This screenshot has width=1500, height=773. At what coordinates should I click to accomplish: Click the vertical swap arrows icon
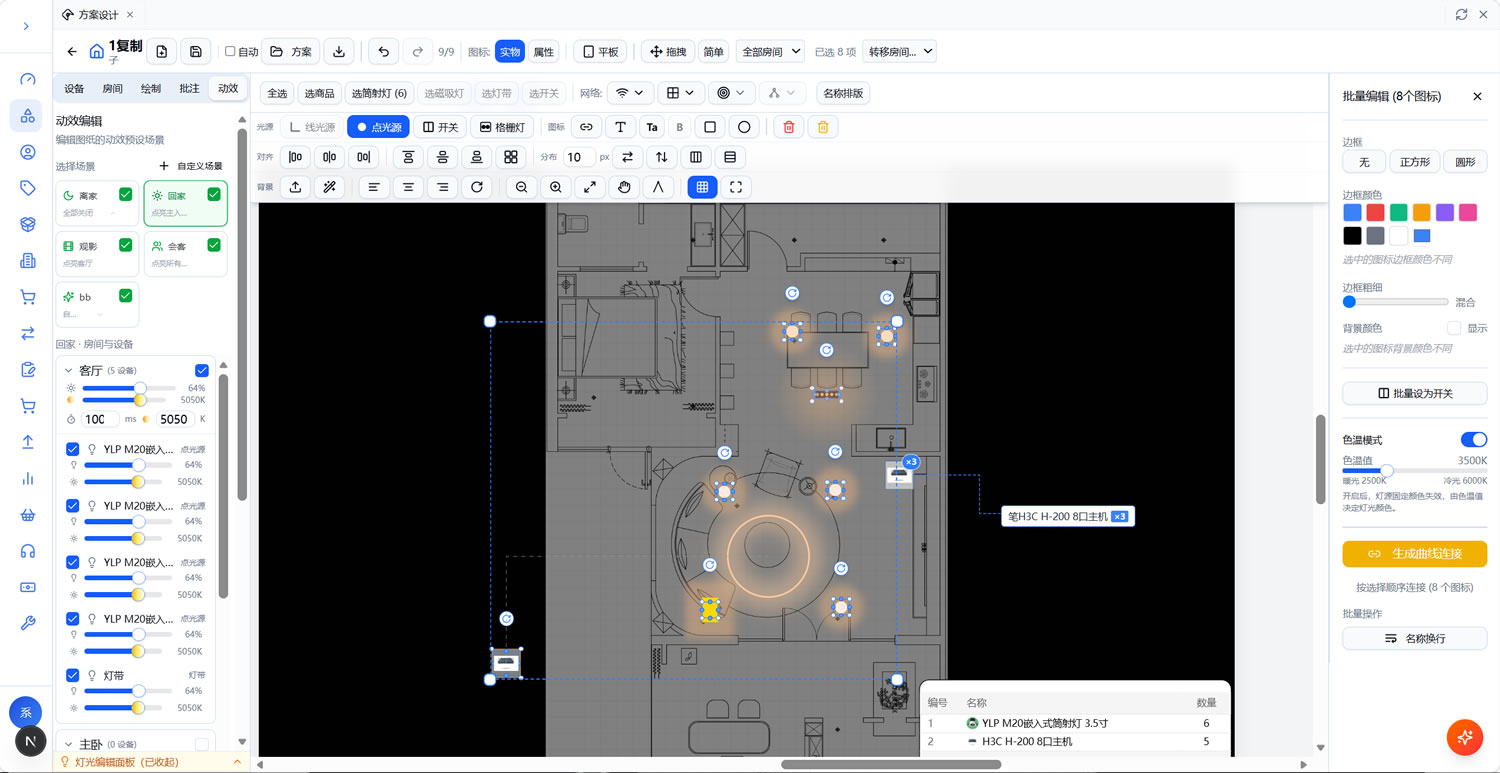662,157
